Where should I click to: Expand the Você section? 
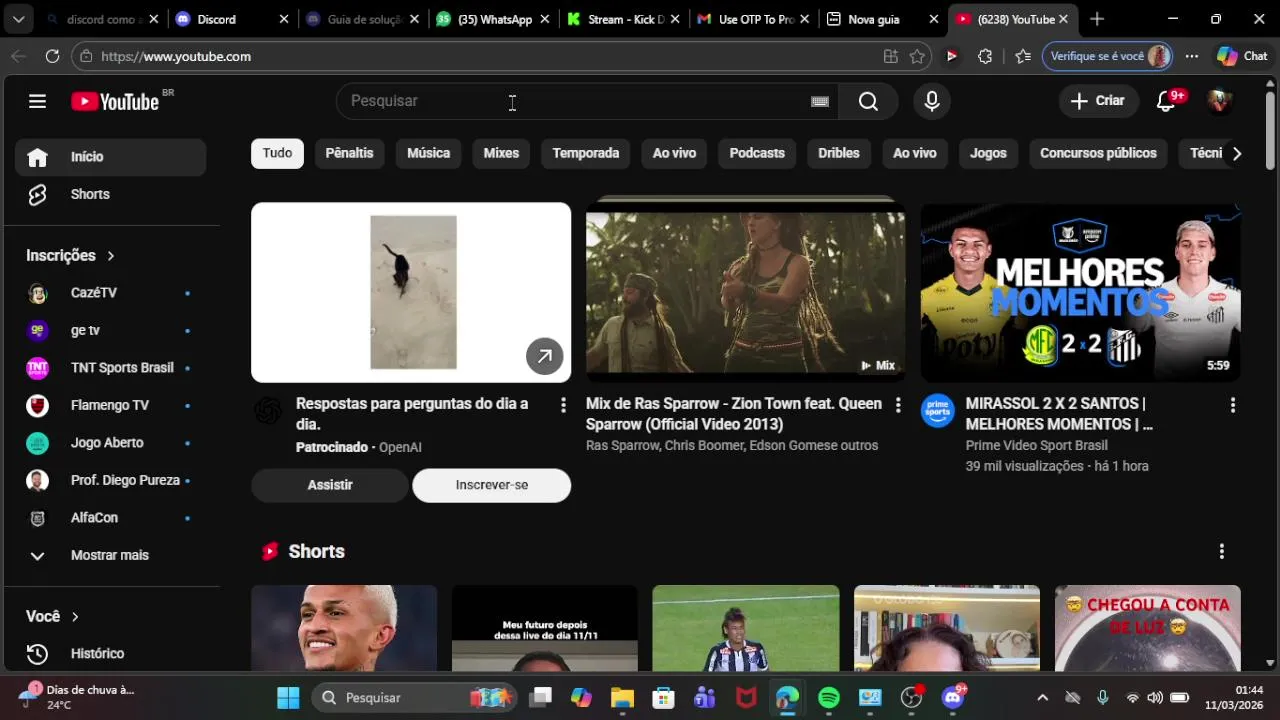pos(53,616)
